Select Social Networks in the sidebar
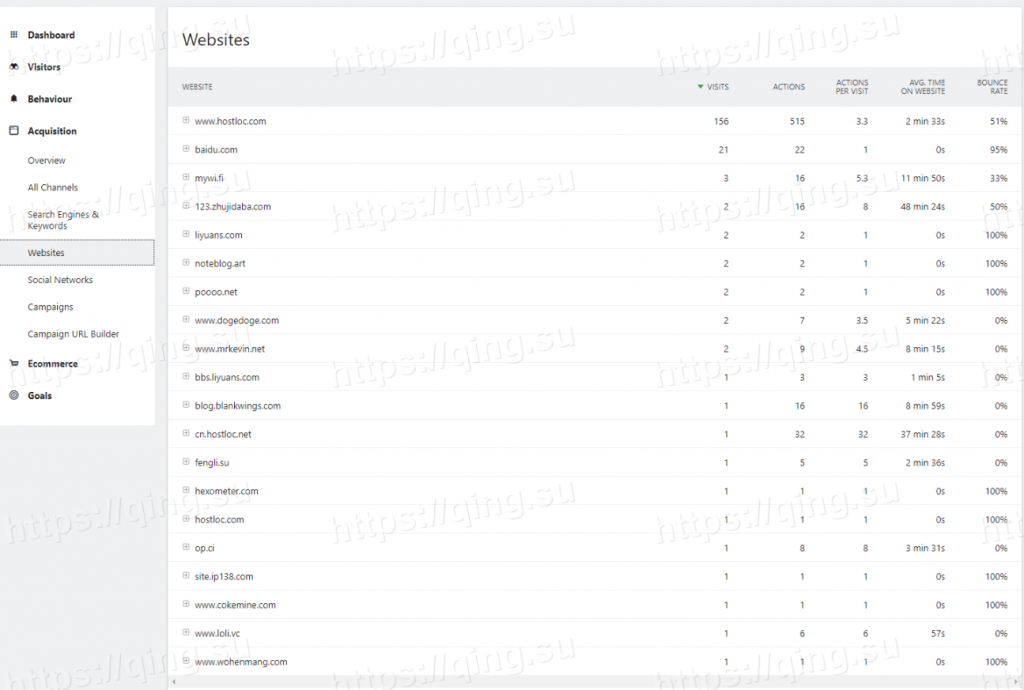 (x=60, y=280)
